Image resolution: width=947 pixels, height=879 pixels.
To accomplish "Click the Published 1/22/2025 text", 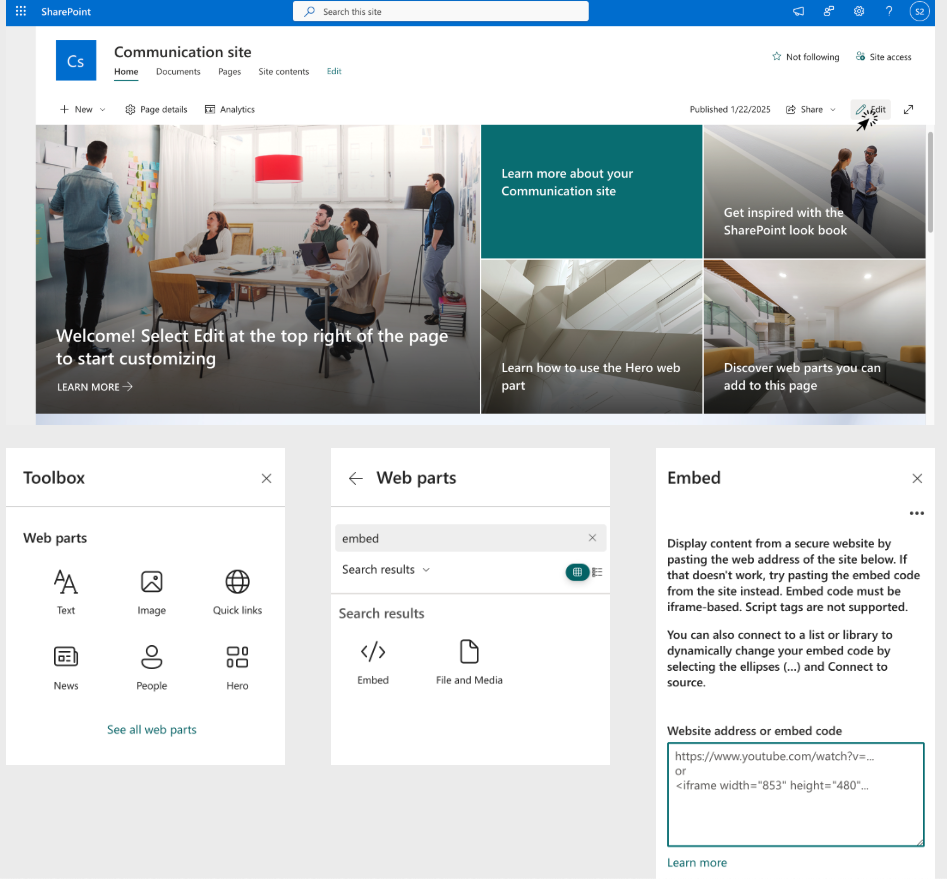I will coord(730,109).
